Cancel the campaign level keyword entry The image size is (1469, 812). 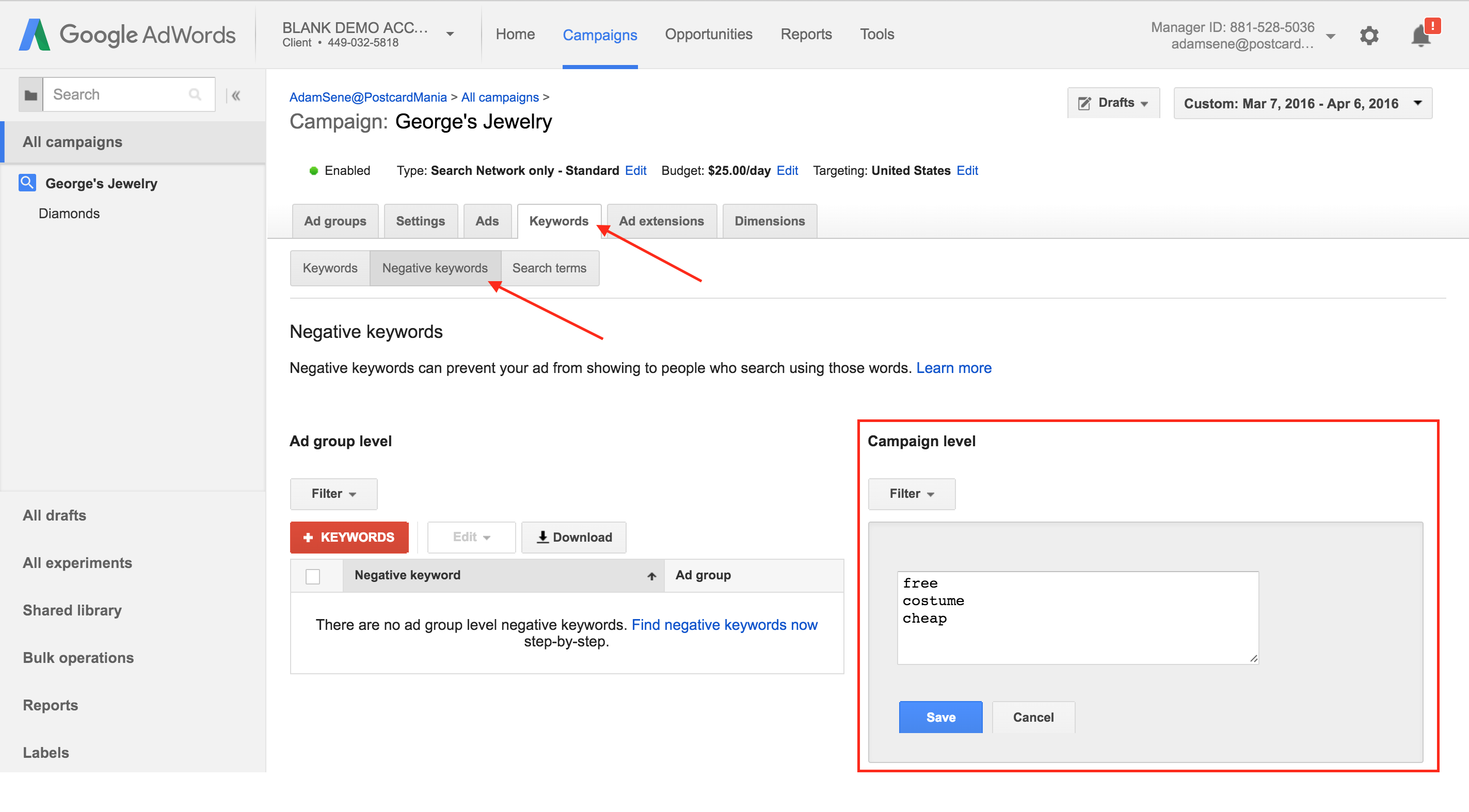1033,717
